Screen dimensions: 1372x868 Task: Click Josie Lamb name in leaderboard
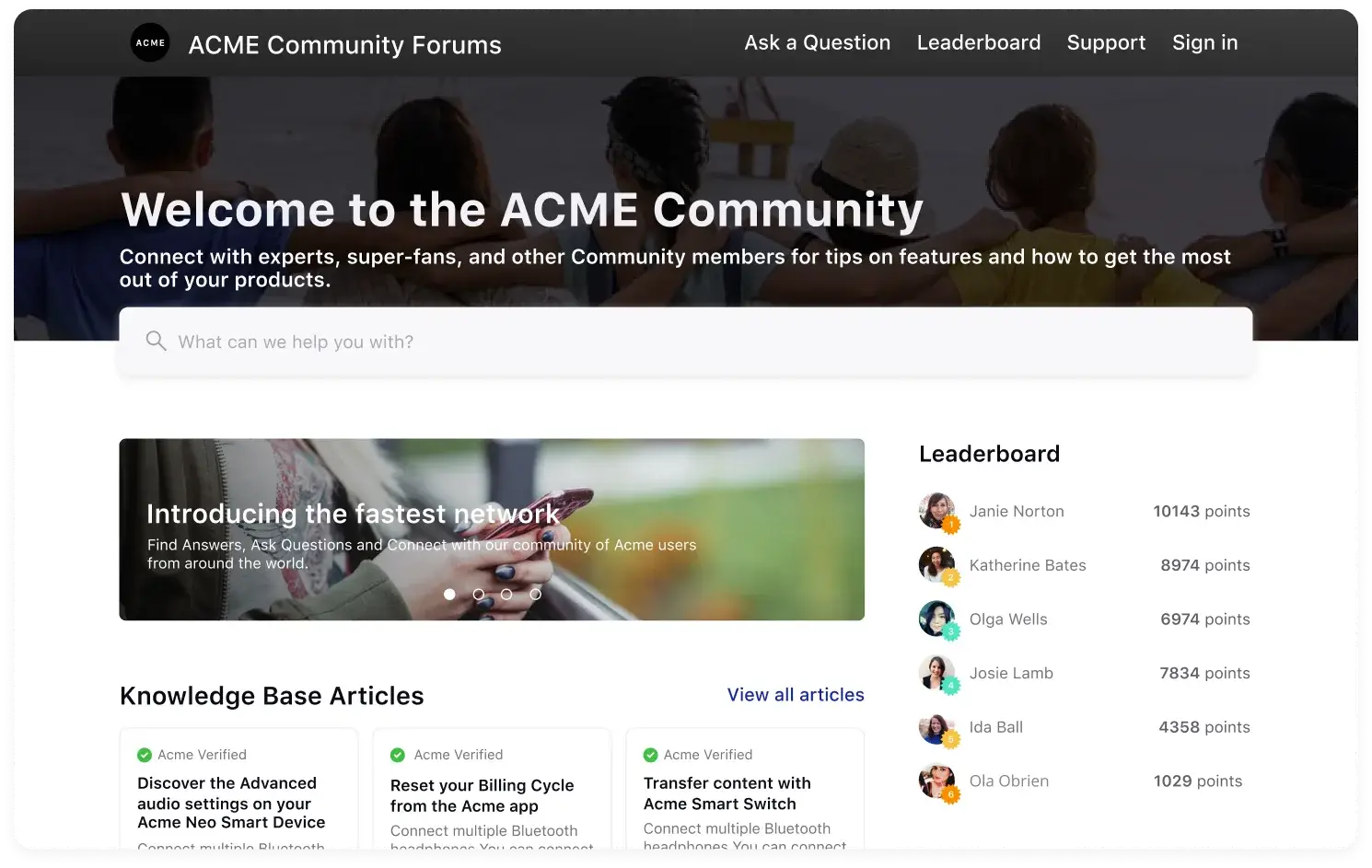pos(1011,673)
